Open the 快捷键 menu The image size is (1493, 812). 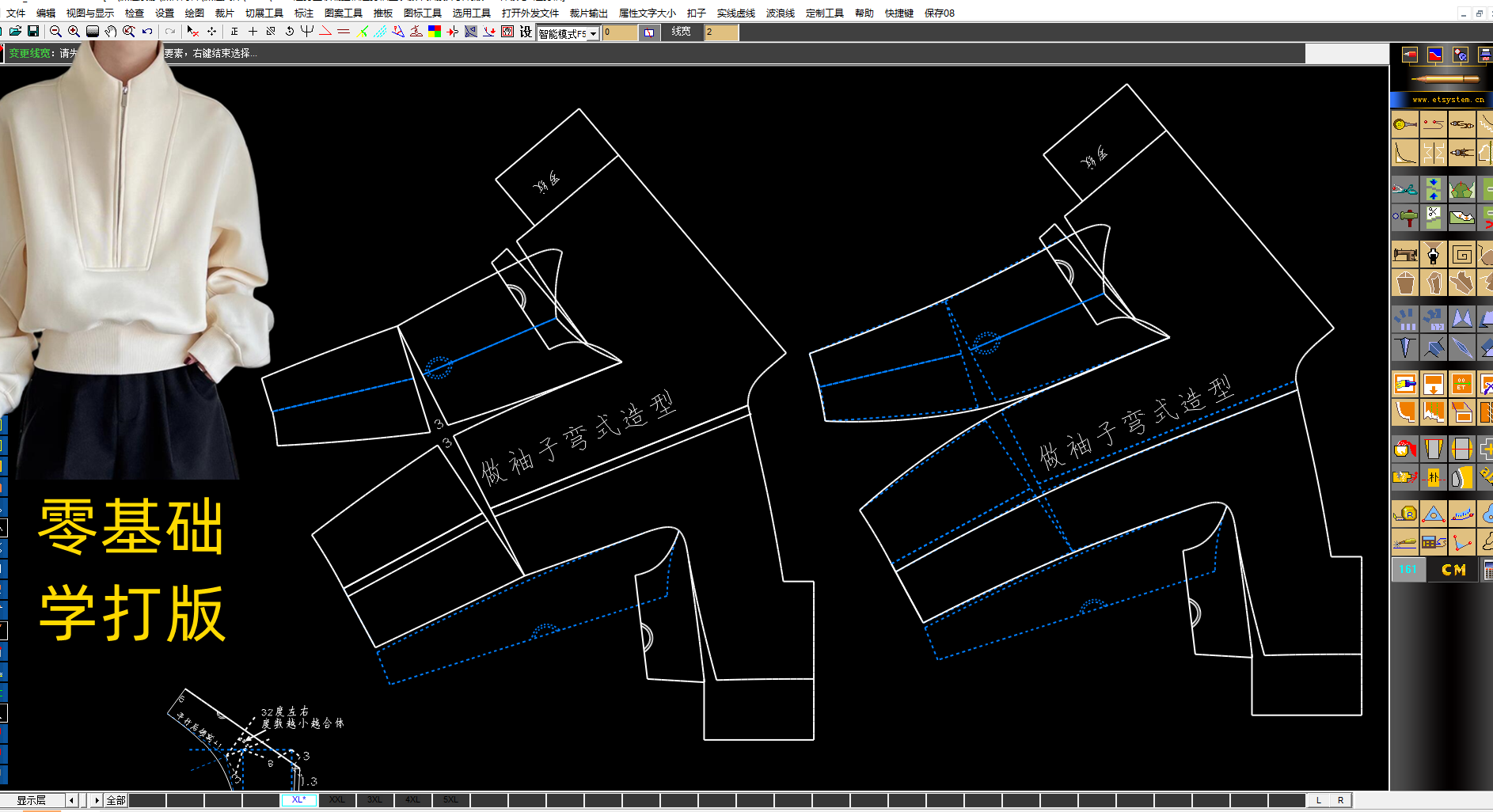point(899,13)
